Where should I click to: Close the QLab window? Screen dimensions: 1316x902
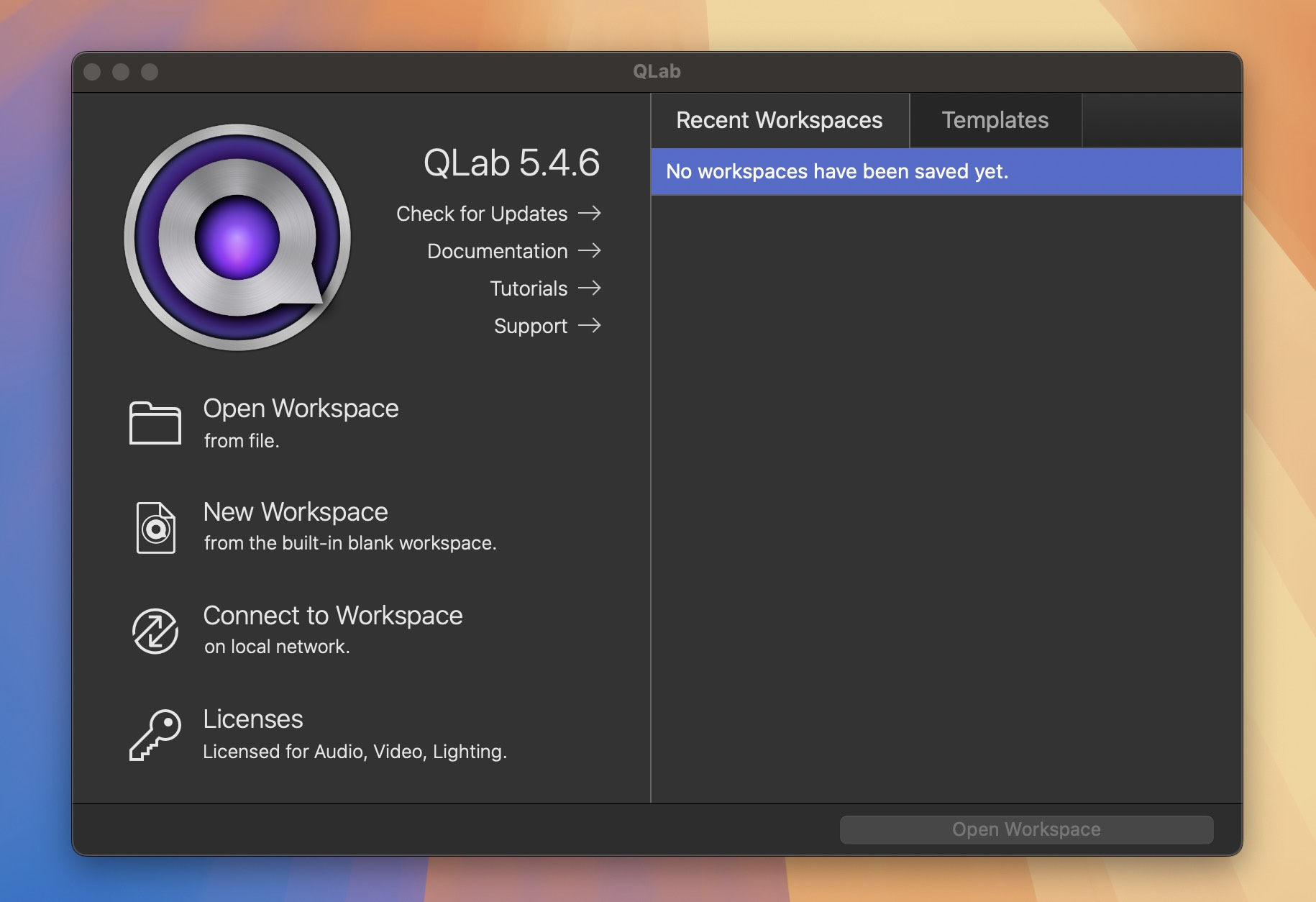click(92, 72)
